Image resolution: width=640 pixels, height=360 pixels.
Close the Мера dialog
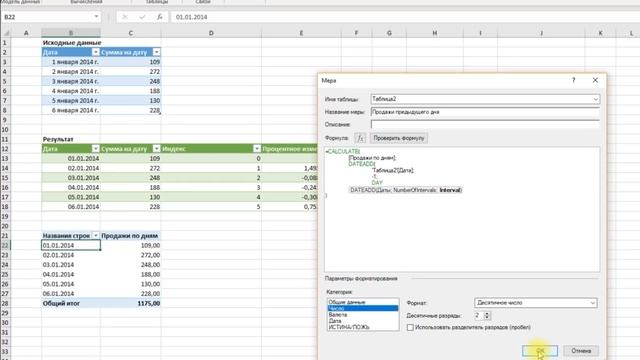[595, 80]
